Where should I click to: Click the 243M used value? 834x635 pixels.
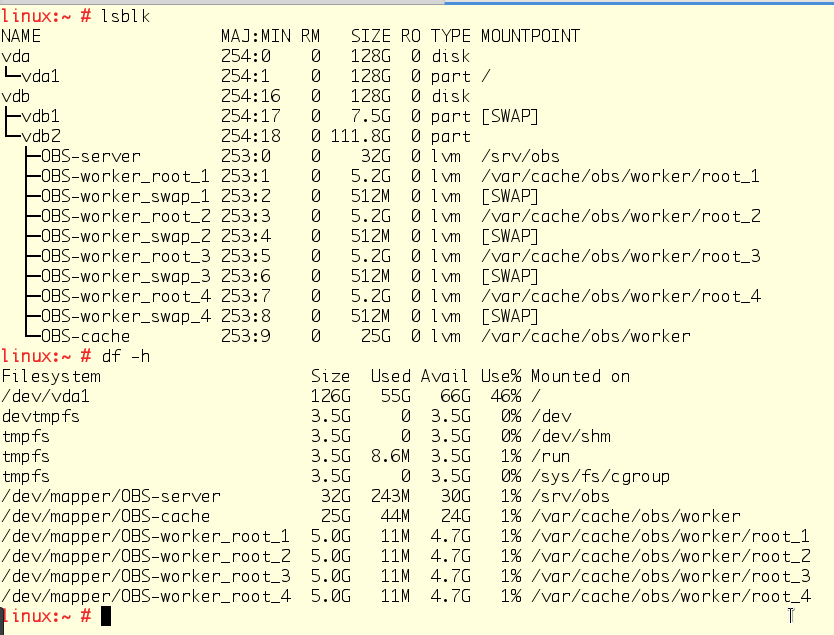(390, 497)
